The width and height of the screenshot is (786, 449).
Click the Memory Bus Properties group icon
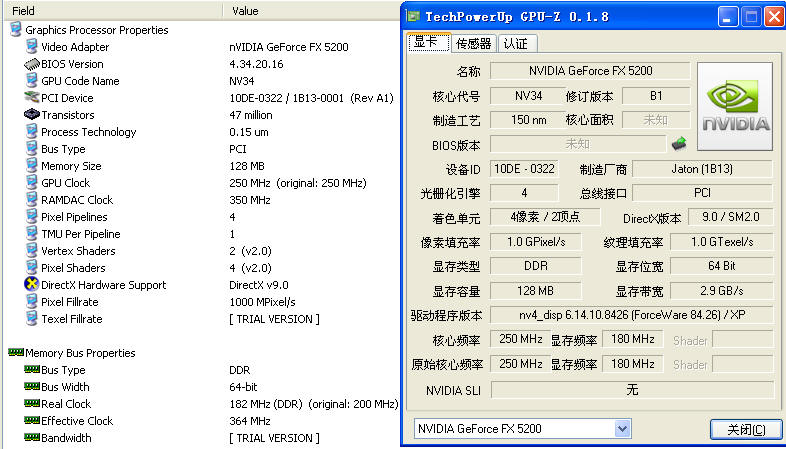coord(16,353)
